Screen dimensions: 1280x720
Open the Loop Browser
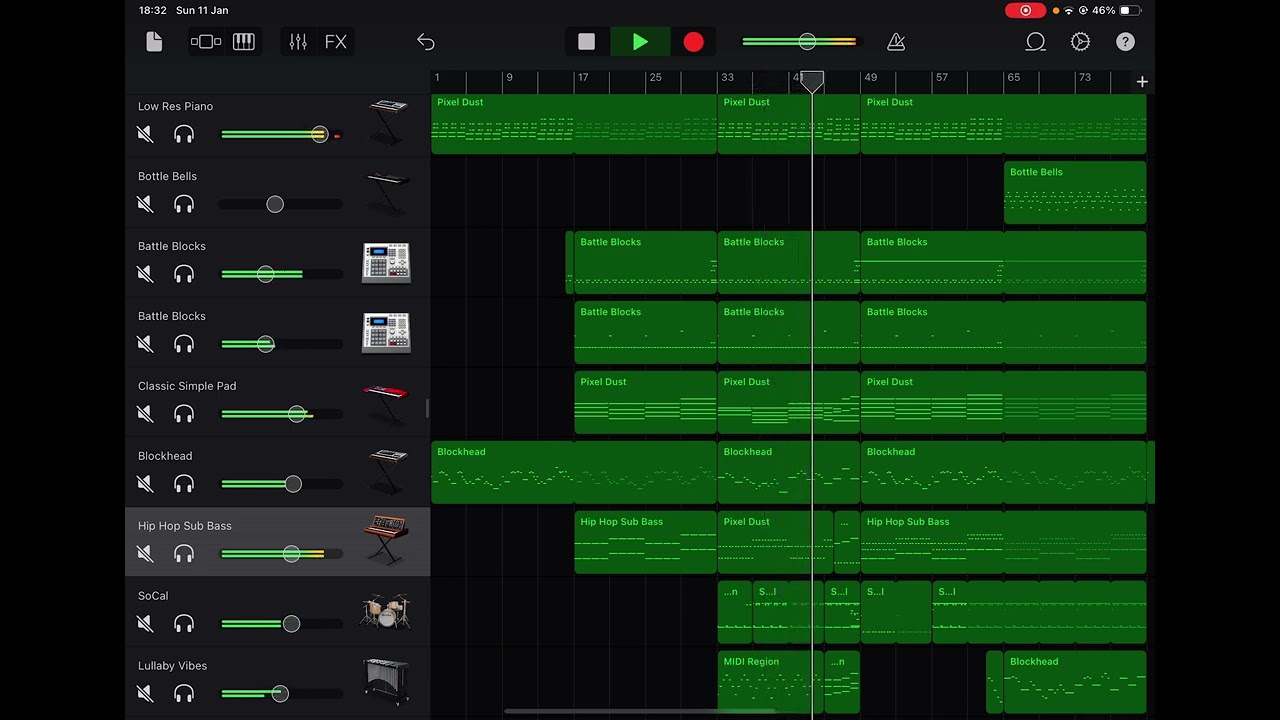(x=1035, y=42)
